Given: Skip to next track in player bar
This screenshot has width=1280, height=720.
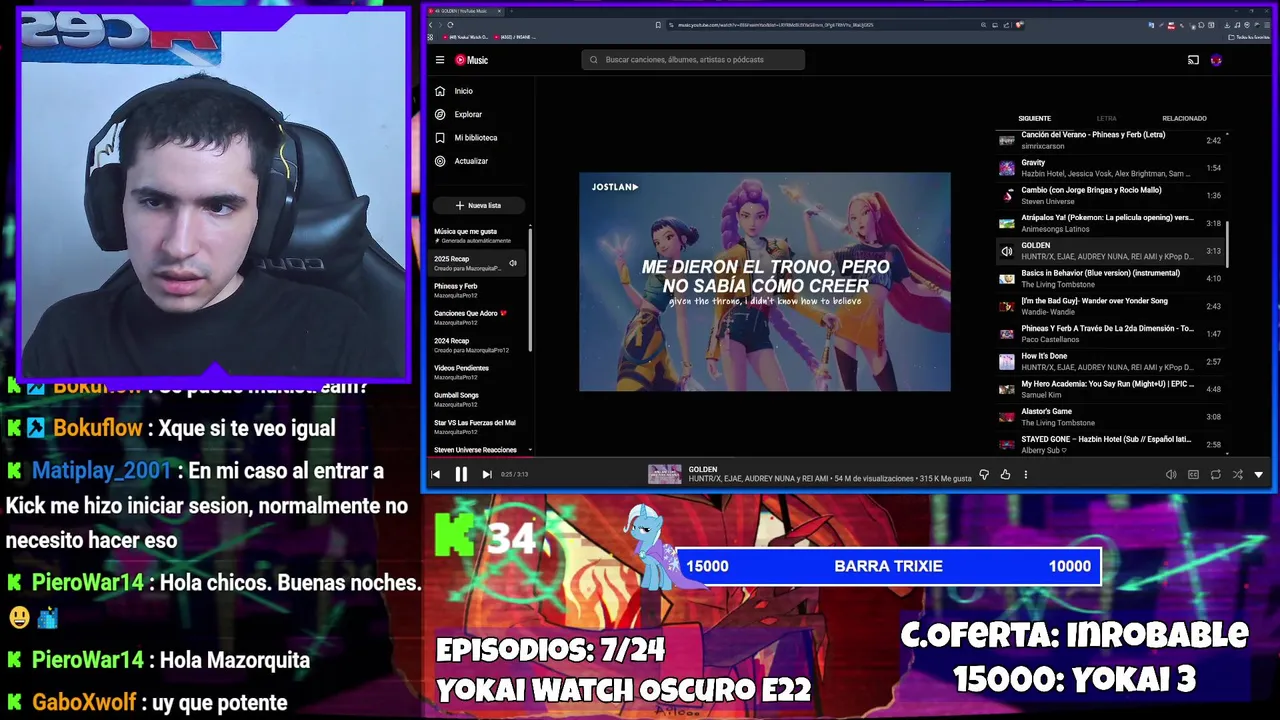Looking at the screenshot, I should point(487,475).
